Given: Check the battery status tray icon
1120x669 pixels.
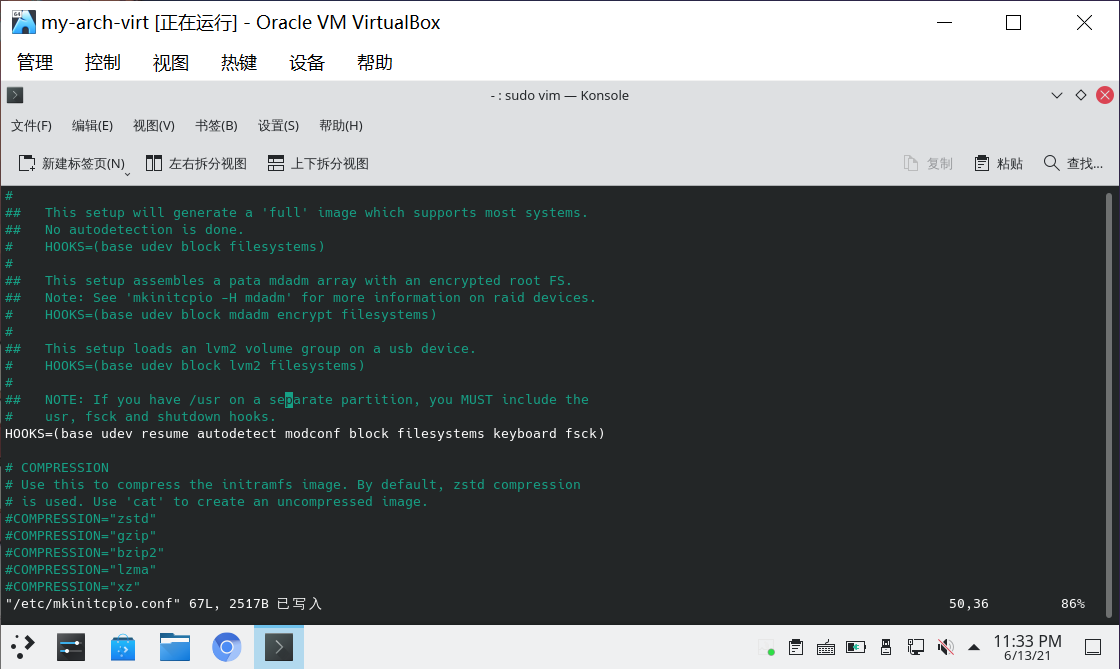Looking at the screenshot, I should click(x=855, y=647).
